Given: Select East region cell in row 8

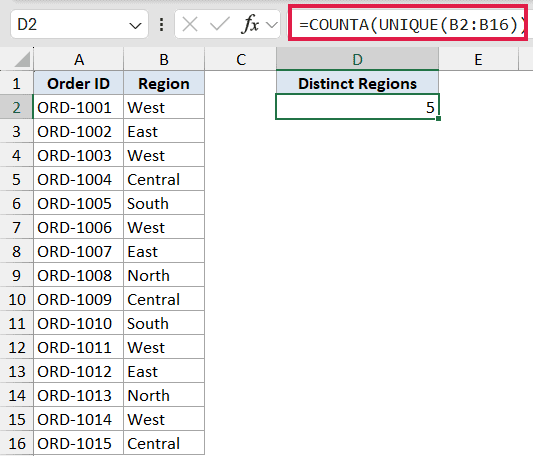Looking at the screenshot, I should [164, 251].
